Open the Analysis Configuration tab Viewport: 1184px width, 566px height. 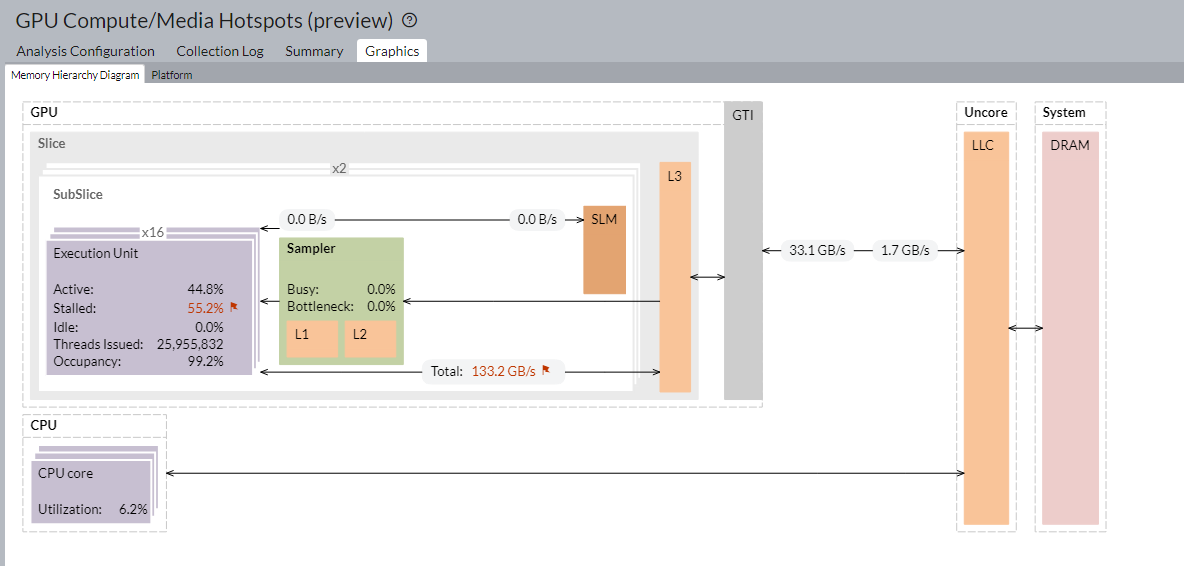pyautogui.click(x=85, y=51)
